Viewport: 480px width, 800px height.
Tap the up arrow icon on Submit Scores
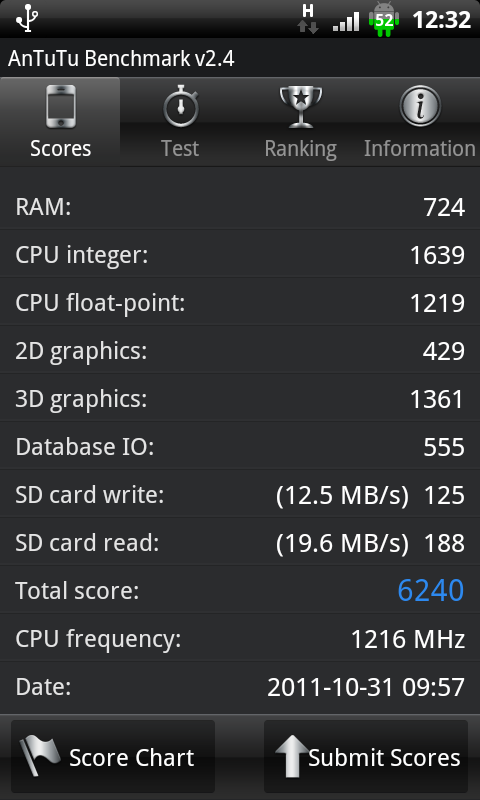point(292,756)
